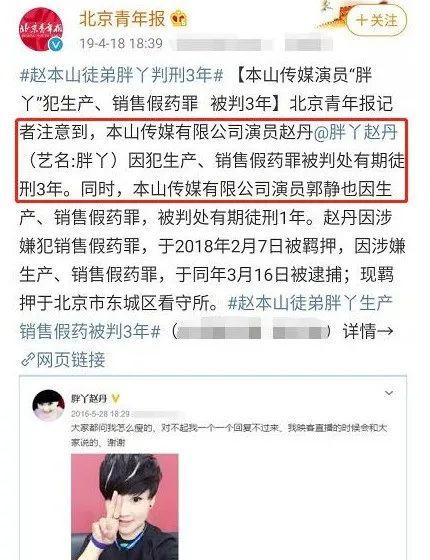Viewport: 430px width, 560px height.
Task: Click the blue verified badge on avatar
Action: [x=56, y=45]
